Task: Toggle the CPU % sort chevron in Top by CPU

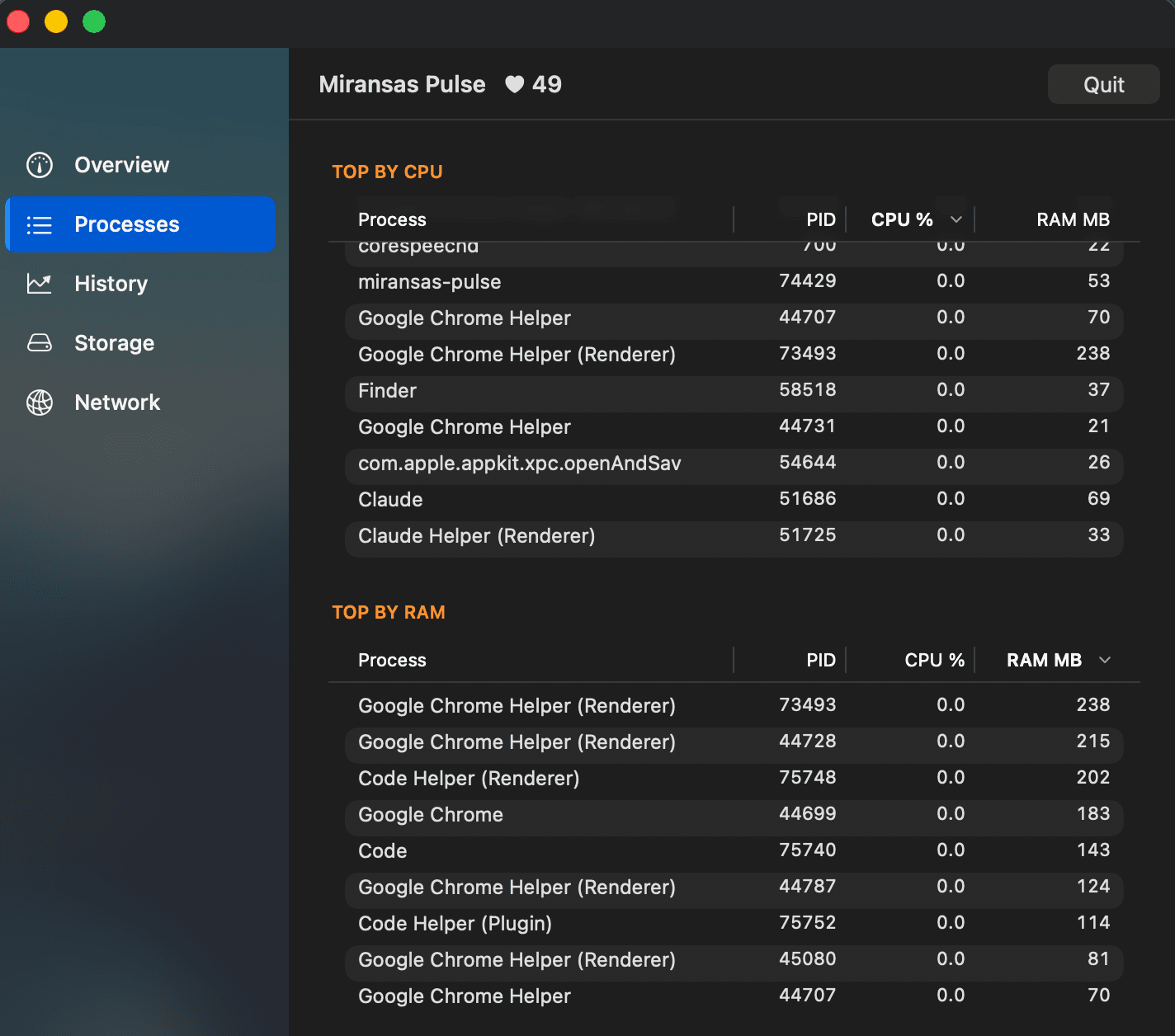Action: [956, 219]
